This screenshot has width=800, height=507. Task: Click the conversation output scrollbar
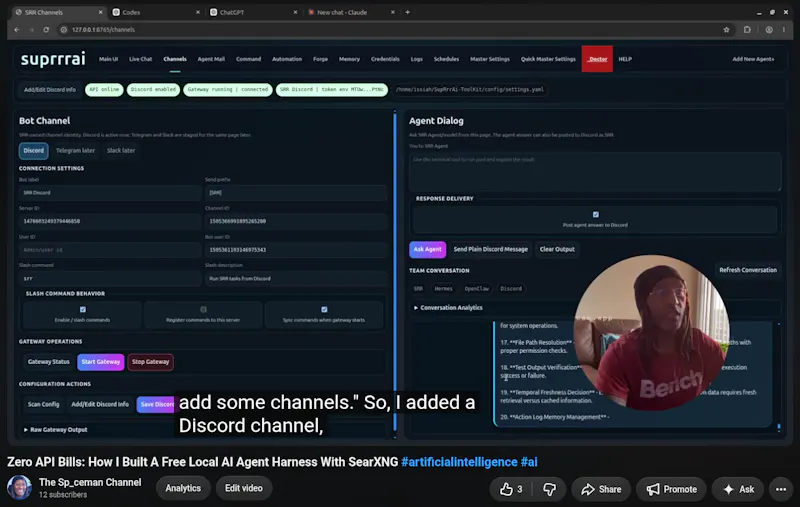(779, 427)
